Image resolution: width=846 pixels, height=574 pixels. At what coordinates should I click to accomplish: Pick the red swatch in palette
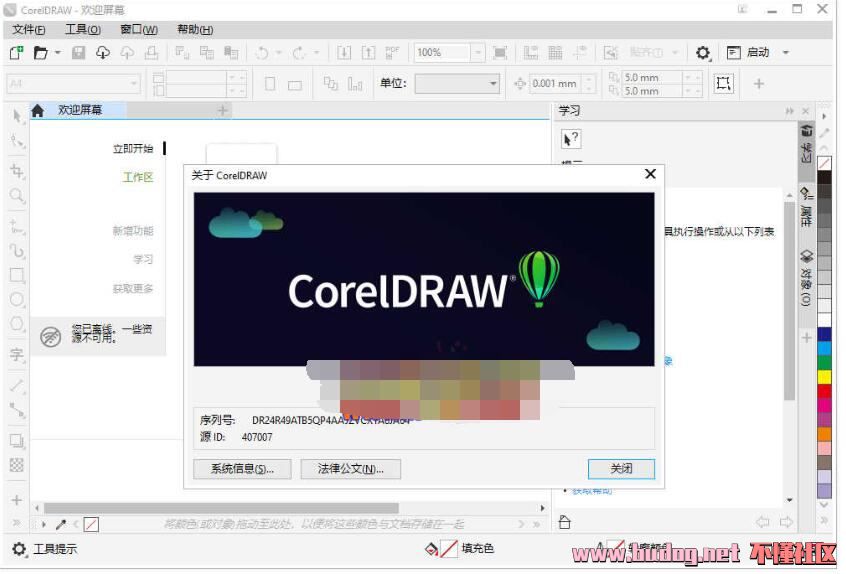(824, 391)
